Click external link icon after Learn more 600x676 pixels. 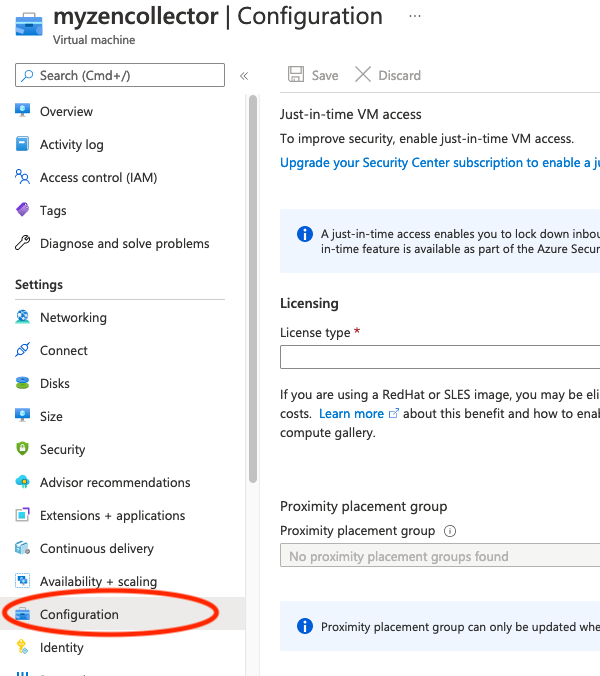(x=394, y=413)
